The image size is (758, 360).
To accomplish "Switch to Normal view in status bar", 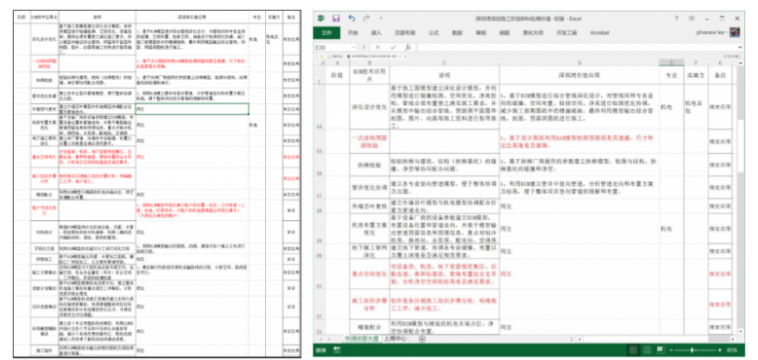I will pyautogui.click(x=633, y=350).
